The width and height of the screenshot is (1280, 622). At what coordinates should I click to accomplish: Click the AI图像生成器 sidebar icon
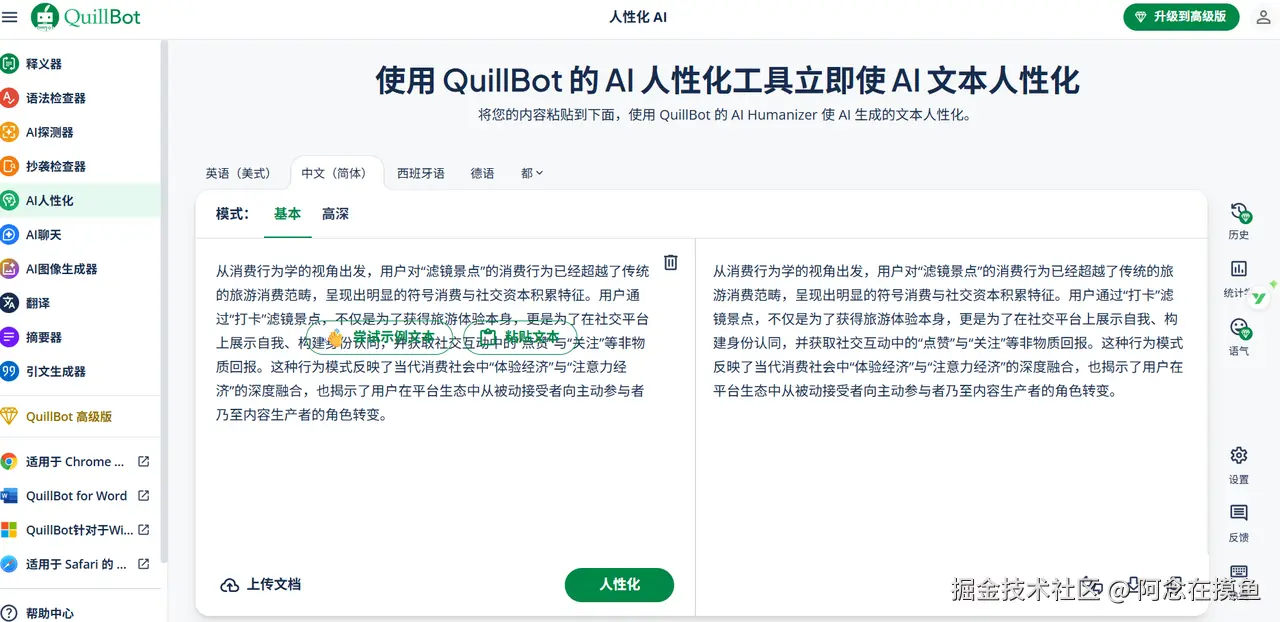tap(9, 269)
